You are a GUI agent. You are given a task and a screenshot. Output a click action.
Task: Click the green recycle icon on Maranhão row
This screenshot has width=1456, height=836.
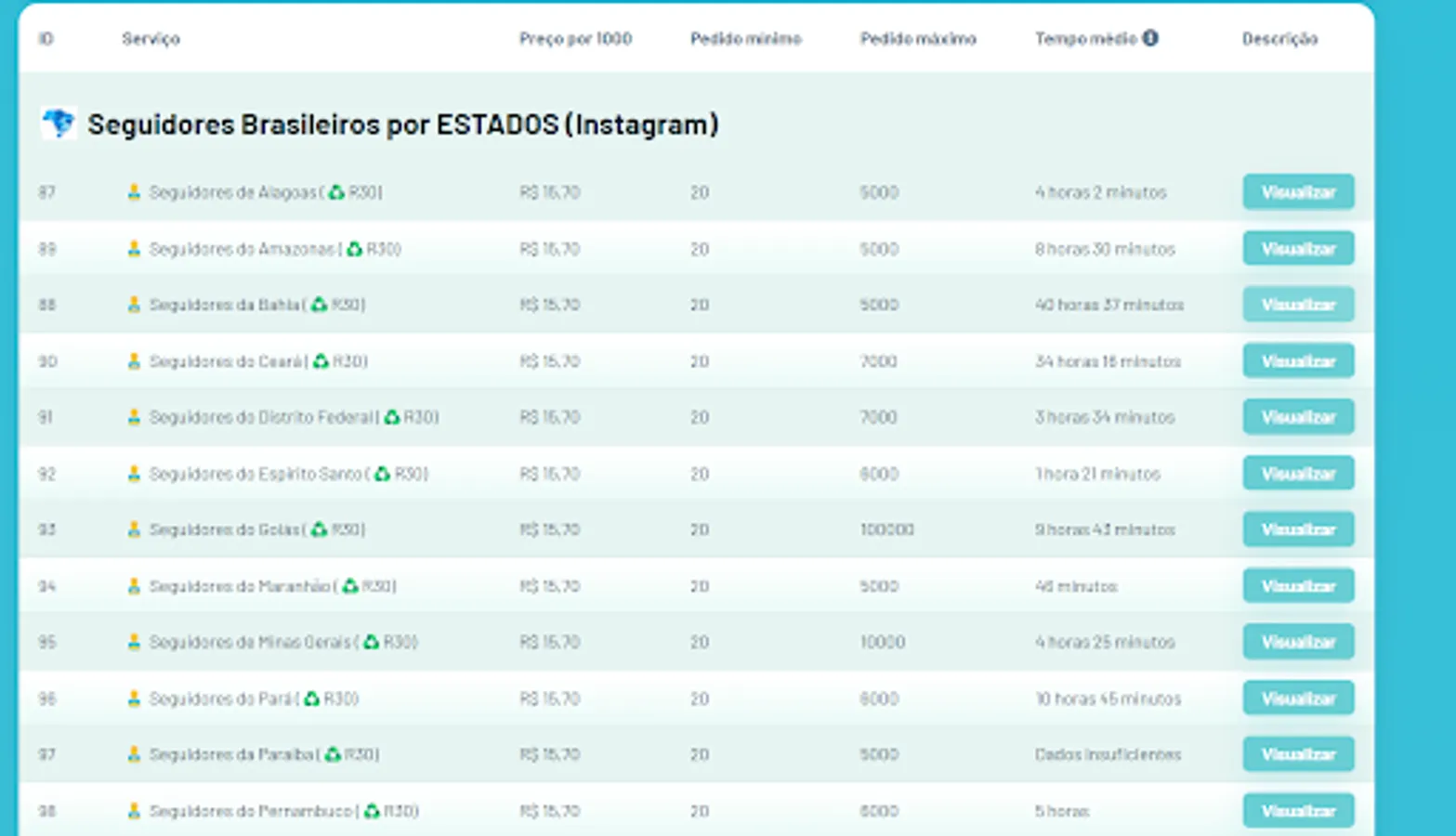pos(350,586)
